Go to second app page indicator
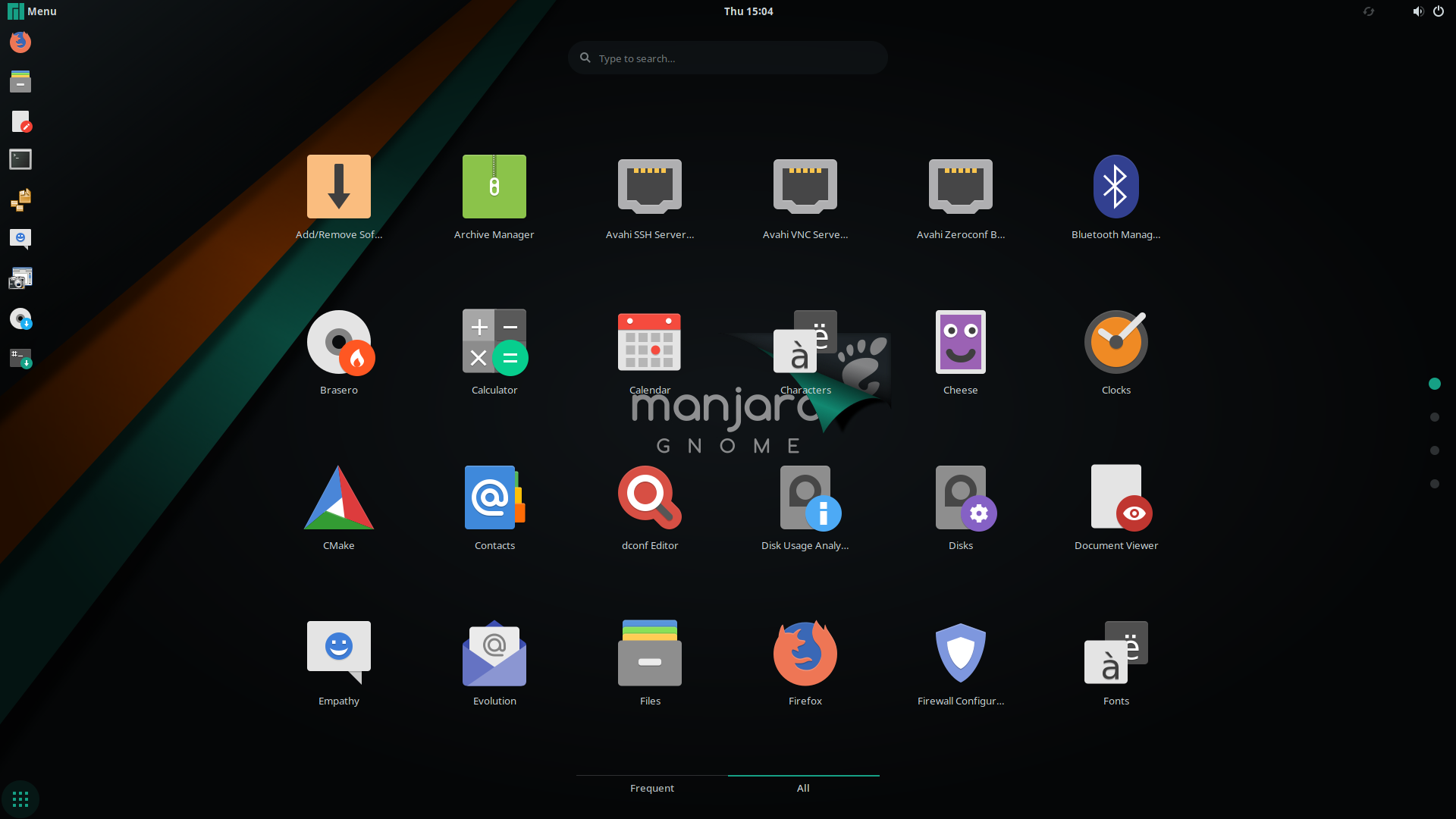Viewport: 1456px width, 819px height. (1435, 417)
